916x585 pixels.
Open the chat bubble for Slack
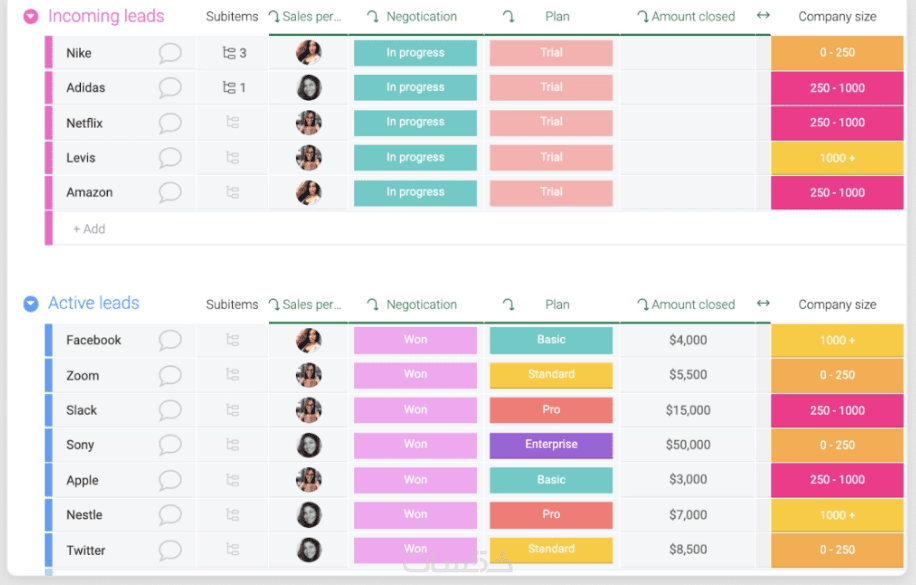point(170,410)
